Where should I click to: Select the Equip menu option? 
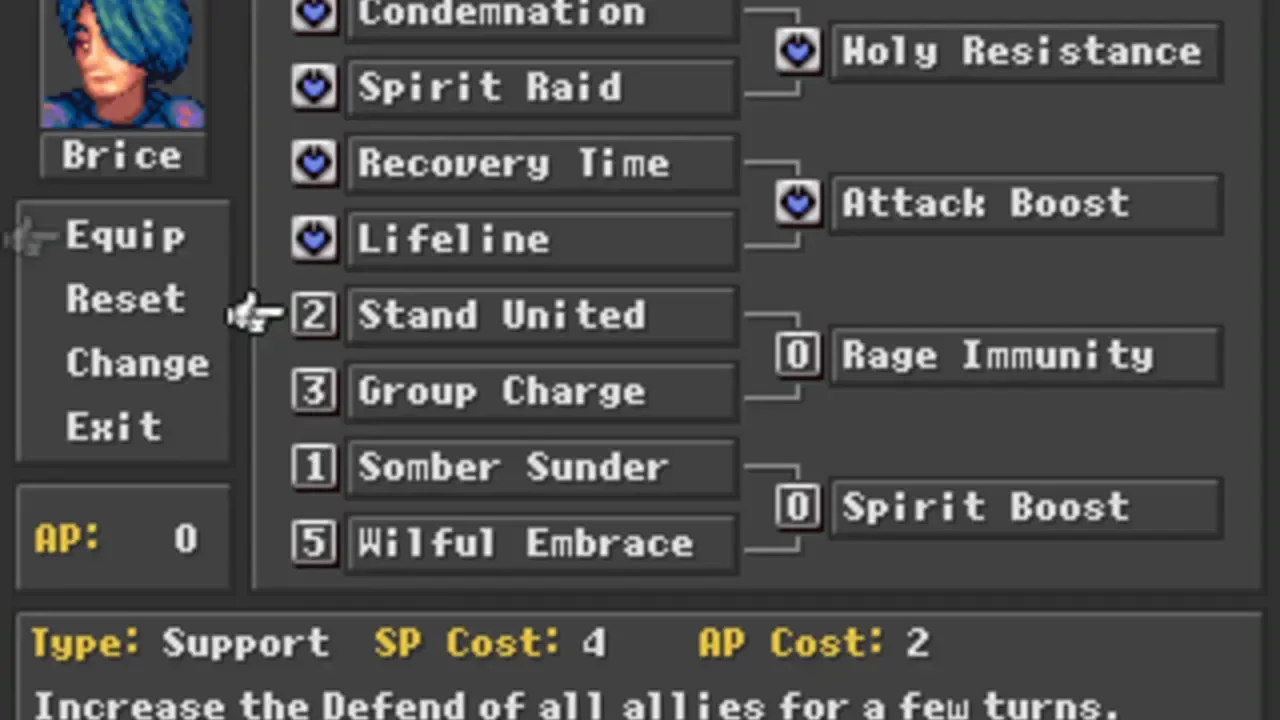125,236
